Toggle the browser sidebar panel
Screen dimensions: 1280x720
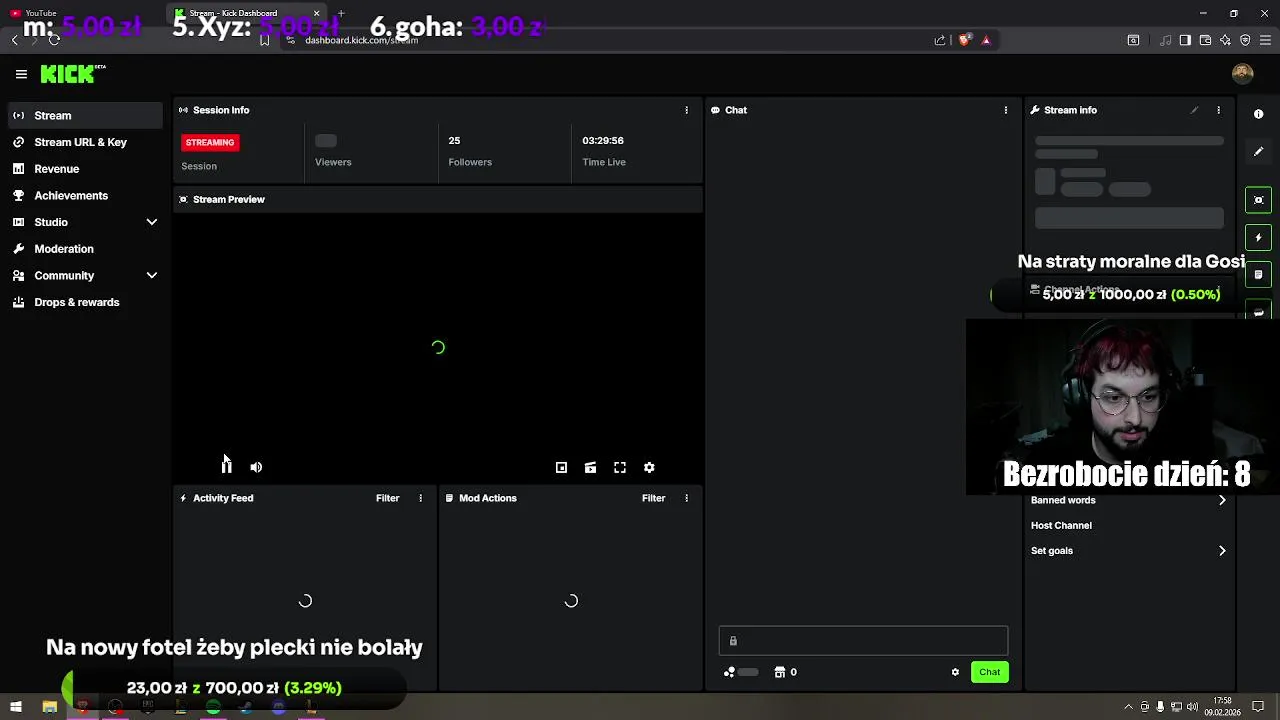1185,40
